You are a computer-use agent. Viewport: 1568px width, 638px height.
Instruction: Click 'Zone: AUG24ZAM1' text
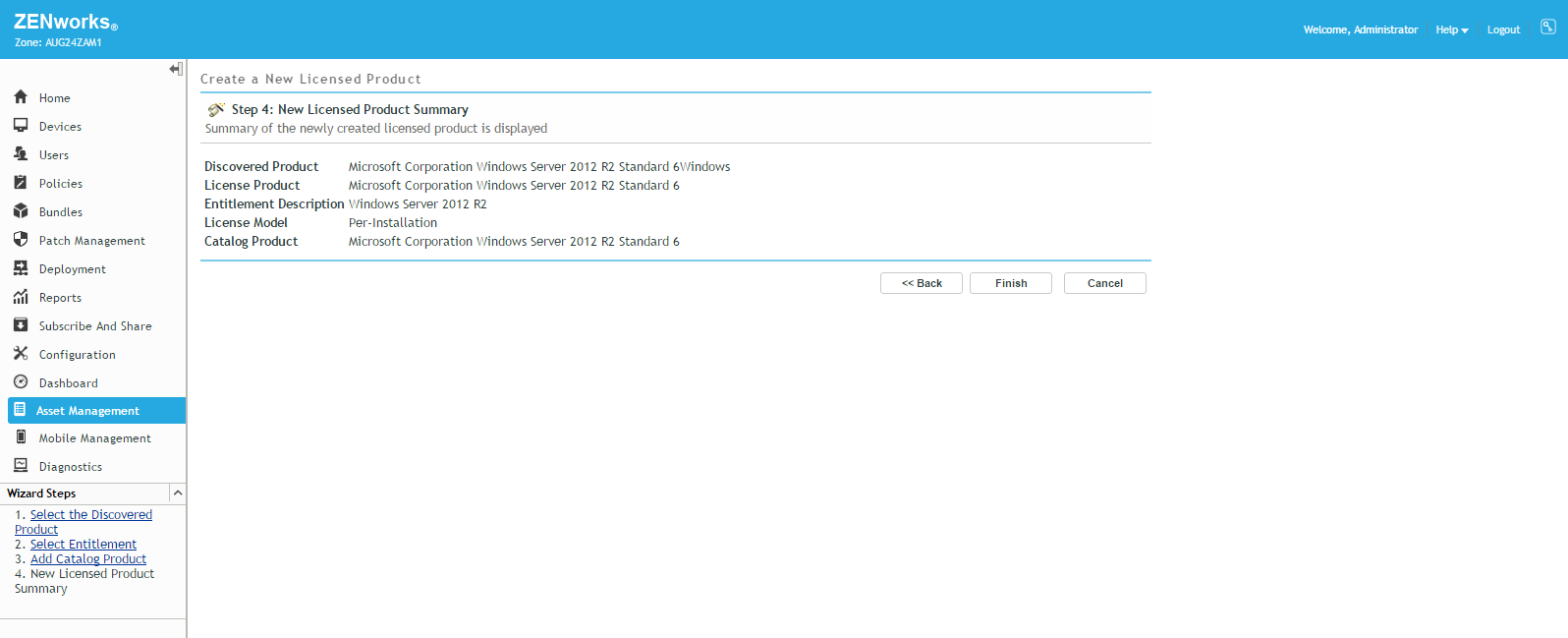(x=58, y=42)
